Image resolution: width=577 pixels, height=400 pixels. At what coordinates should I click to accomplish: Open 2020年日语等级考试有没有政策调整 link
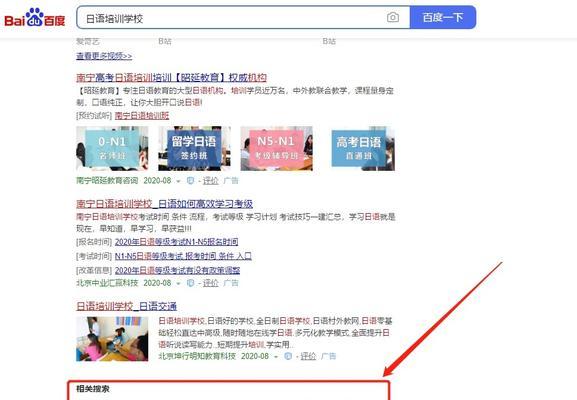tap(177, 270)
